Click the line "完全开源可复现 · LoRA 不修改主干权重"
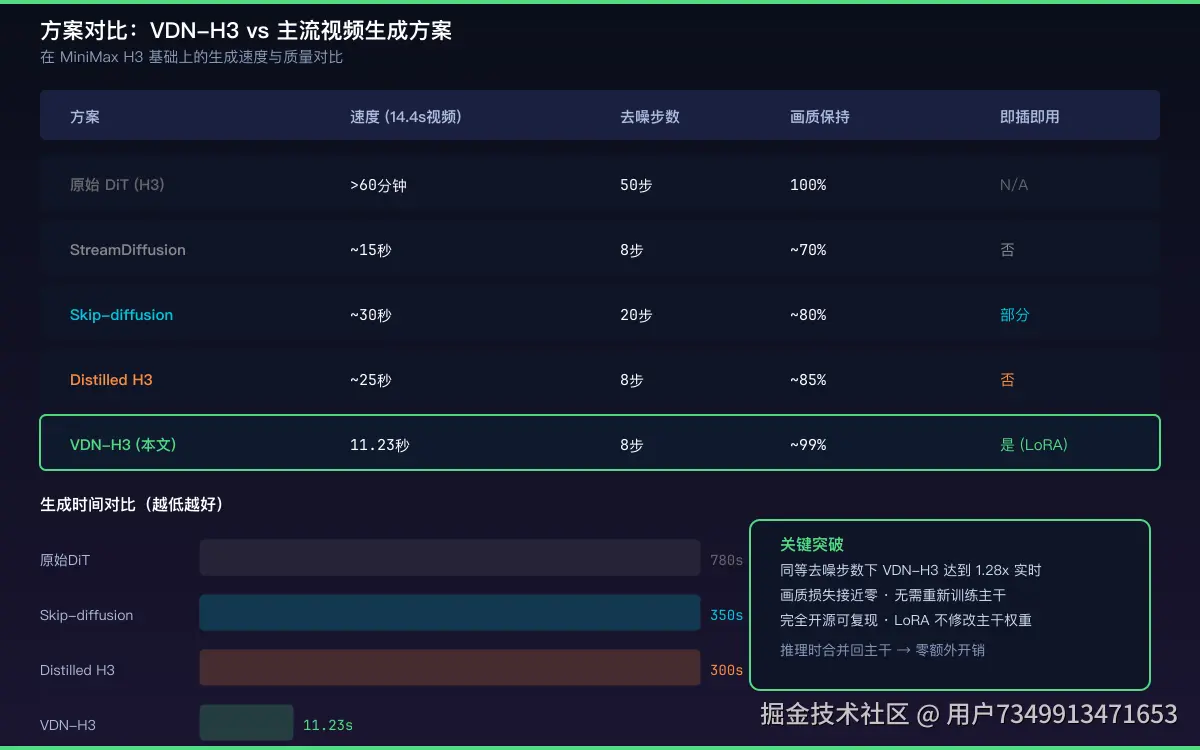This screenshot has width=1200, height=750. pos(906,621)
